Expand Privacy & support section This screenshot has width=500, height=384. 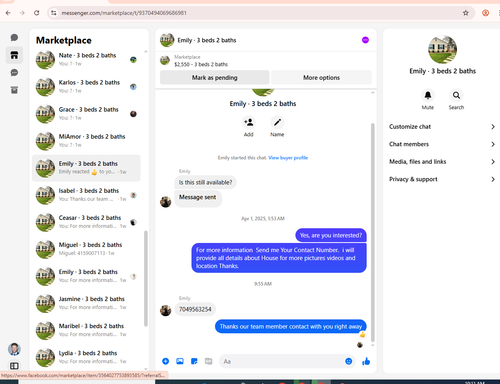click(x=442, y=179)
